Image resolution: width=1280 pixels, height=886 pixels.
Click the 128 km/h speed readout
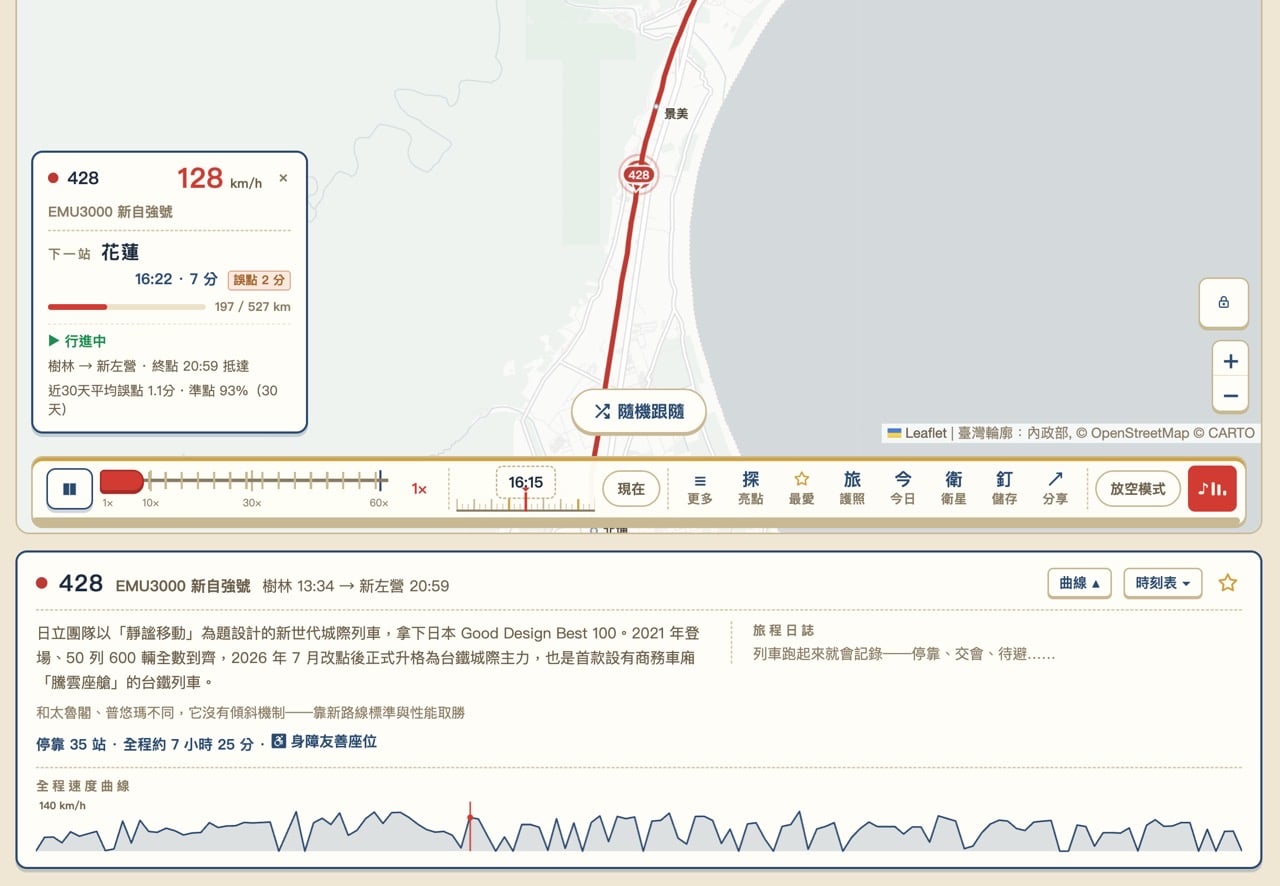point(219,179)
